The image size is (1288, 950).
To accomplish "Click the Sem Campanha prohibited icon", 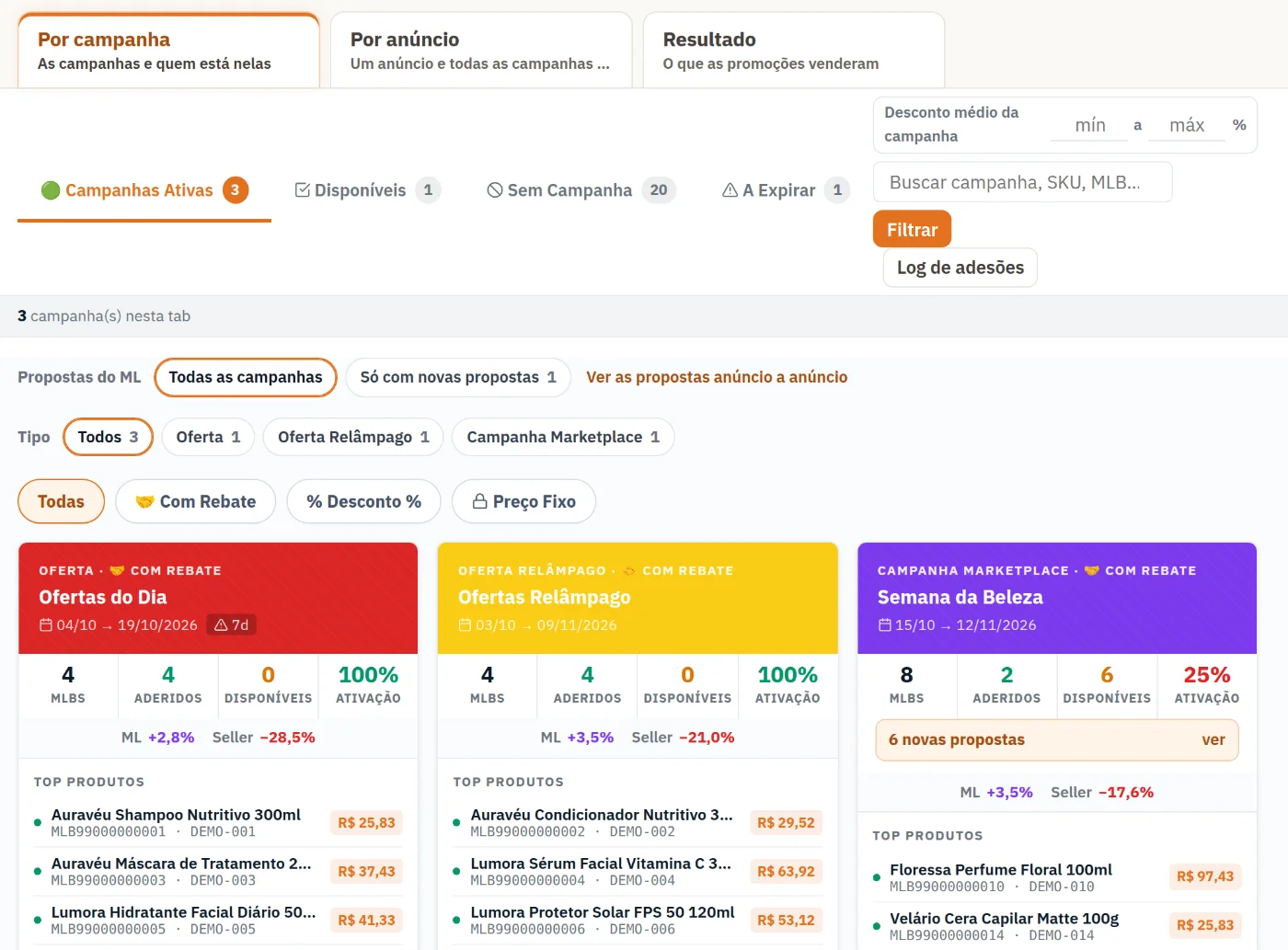I will (495, 190).
